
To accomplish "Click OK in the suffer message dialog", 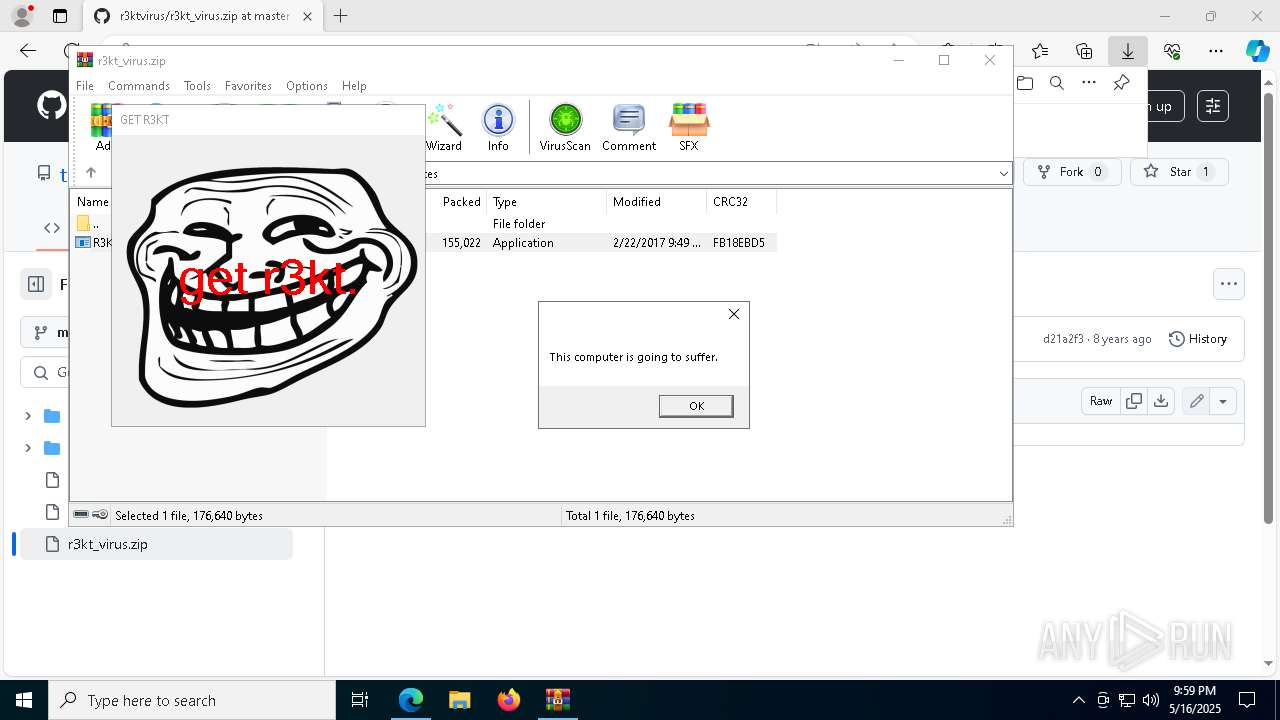I will pos(696,405).
